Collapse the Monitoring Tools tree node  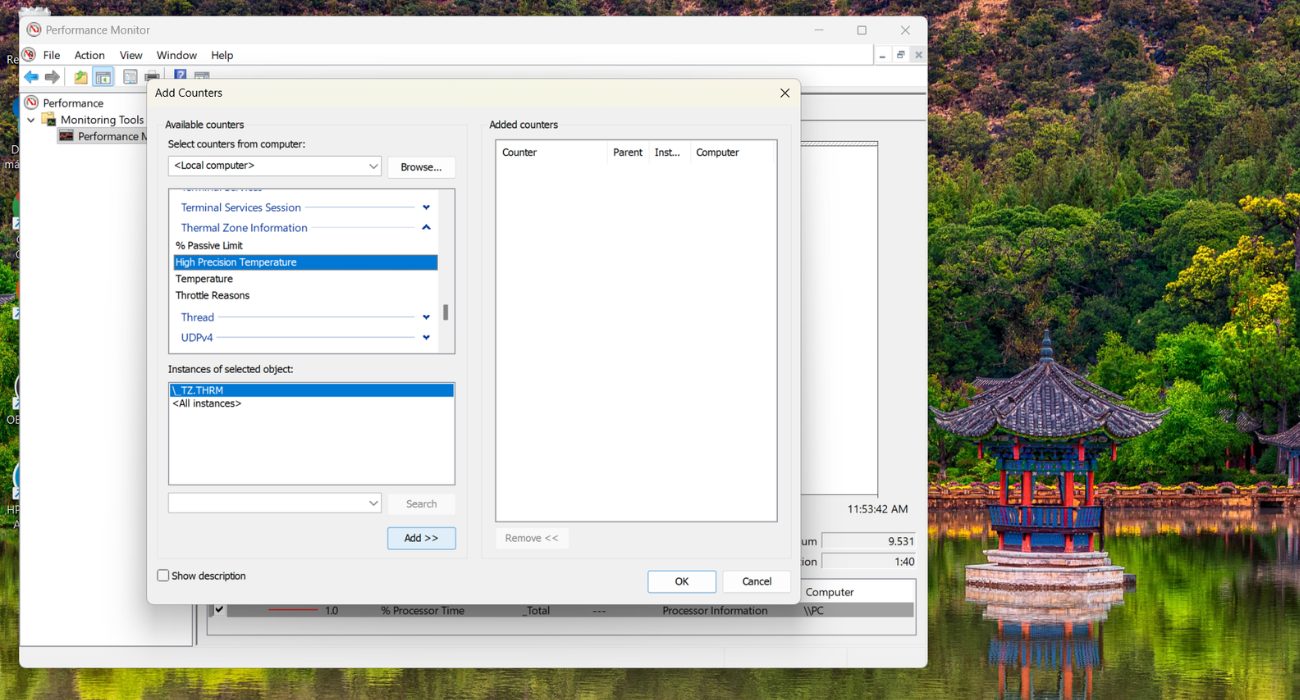point(31,120)
